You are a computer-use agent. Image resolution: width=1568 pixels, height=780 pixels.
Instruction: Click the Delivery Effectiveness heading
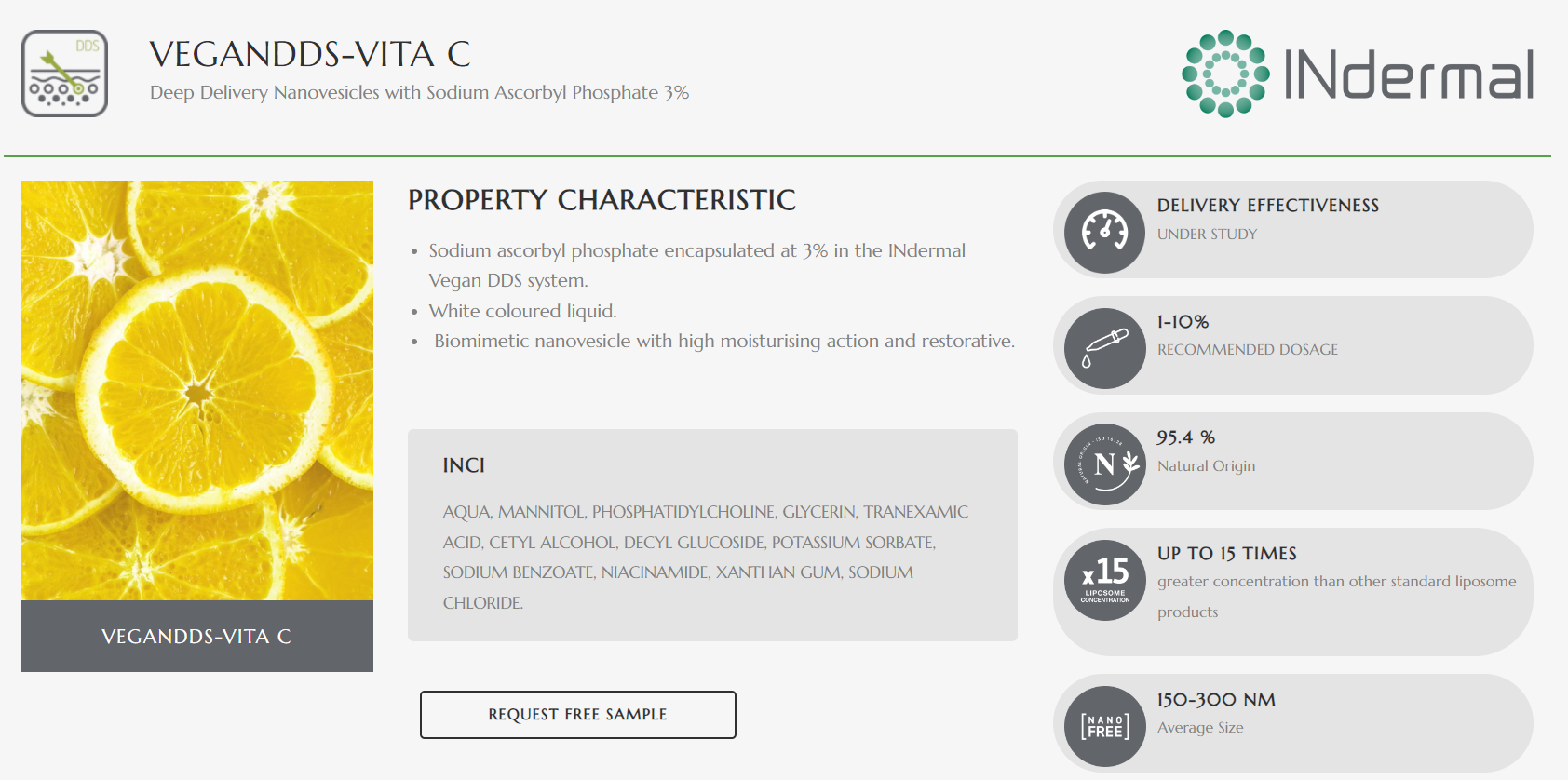(x=1267, y=206)
